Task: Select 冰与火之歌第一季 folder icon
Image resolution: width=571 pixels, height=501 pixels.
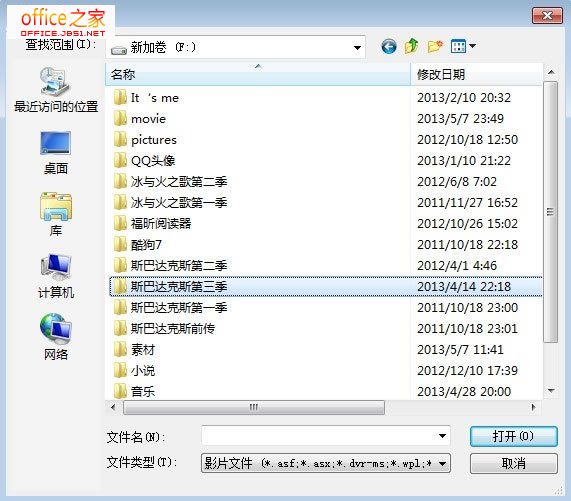Action: [x=120, y=202]
